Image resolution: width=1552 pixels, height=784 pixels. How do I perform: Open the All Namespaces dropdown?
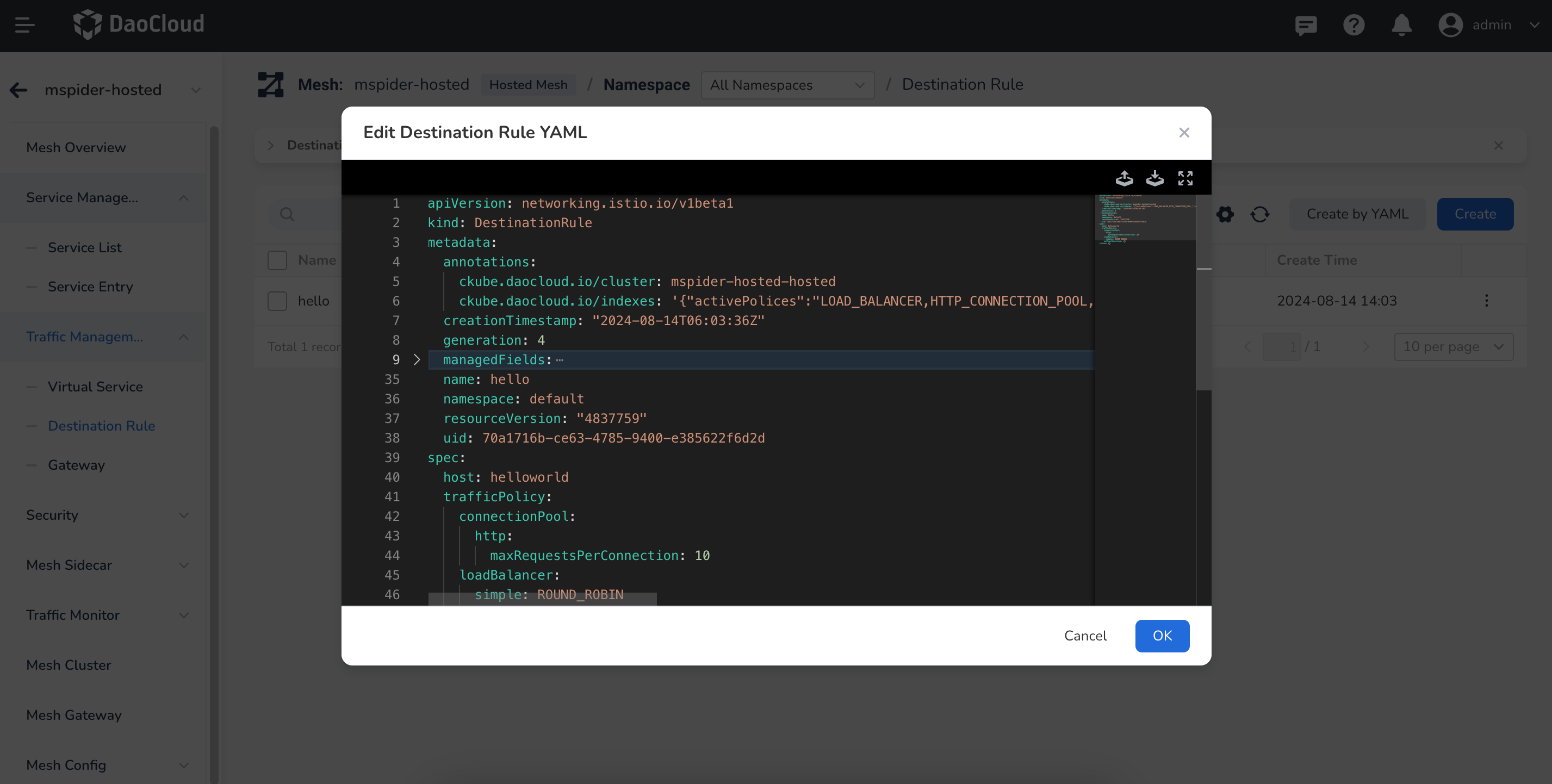(x=787, y=85)
